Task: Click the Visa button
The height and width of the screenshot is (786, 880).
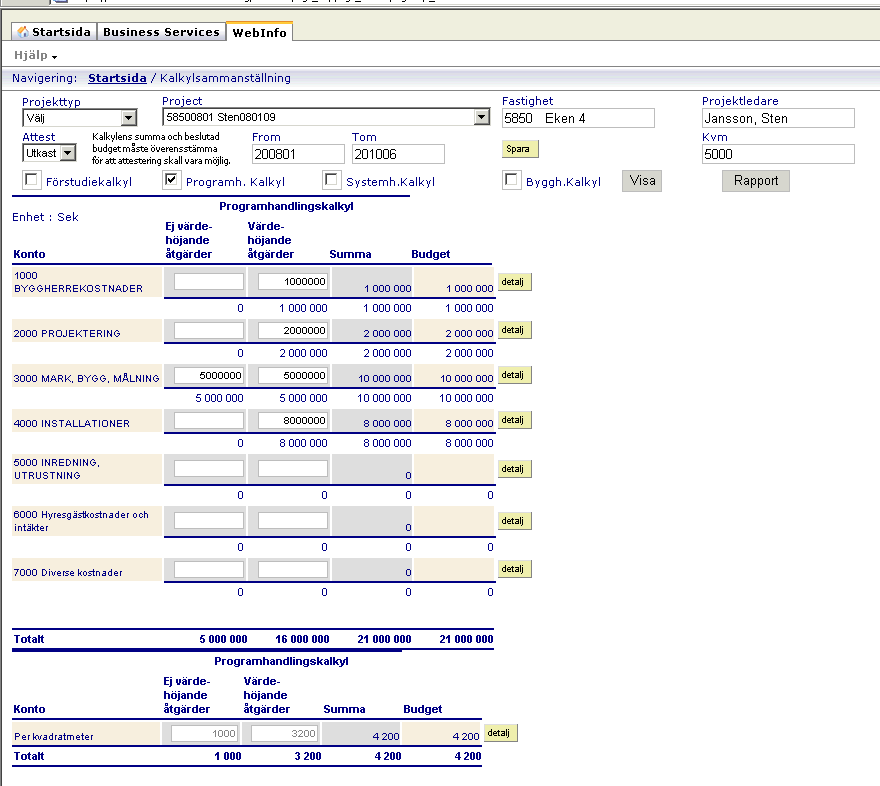Action: point(642,181)
